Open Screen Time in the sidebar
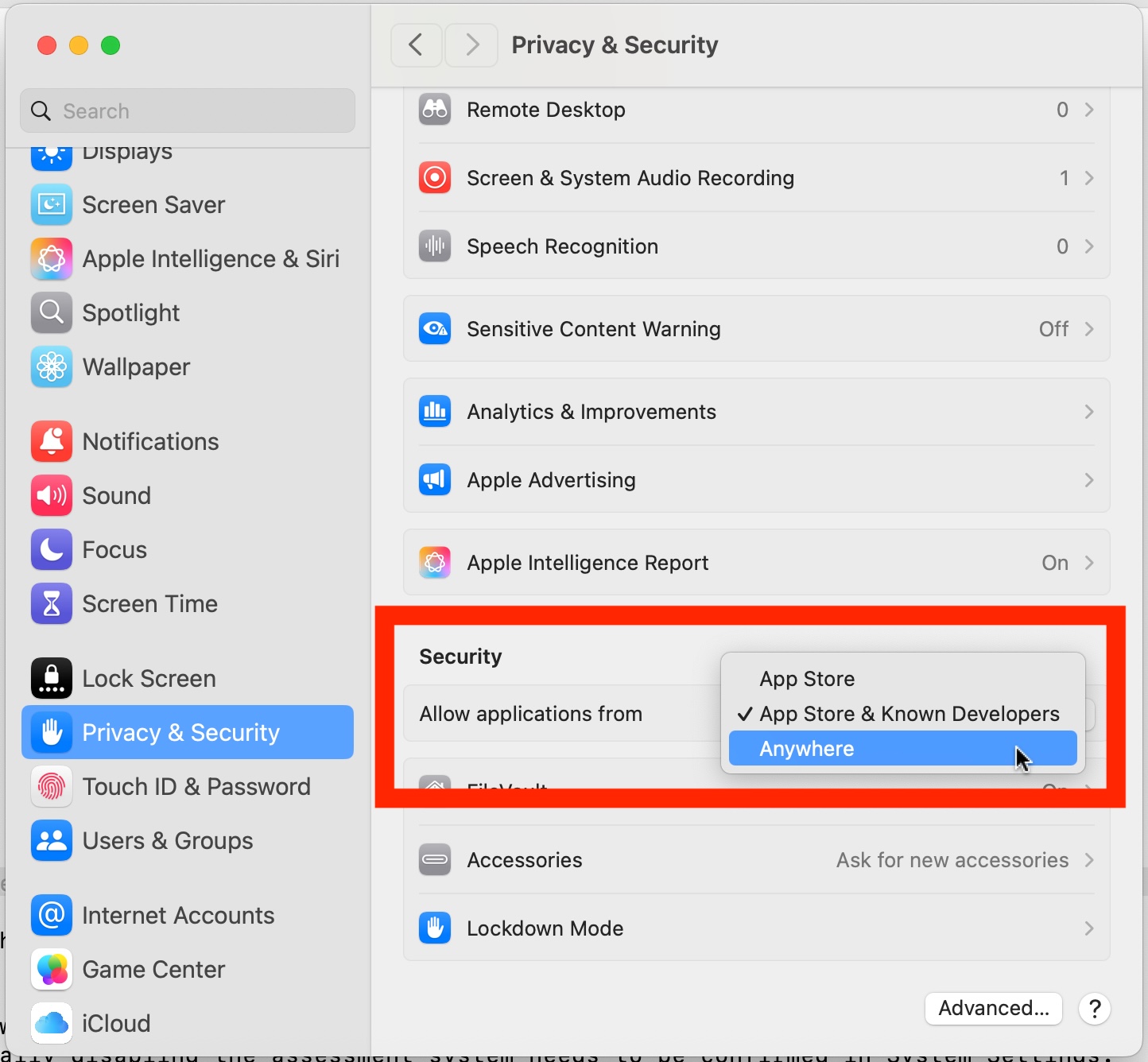Screen dimensions: 1148x1062 [x=188, y=604]
